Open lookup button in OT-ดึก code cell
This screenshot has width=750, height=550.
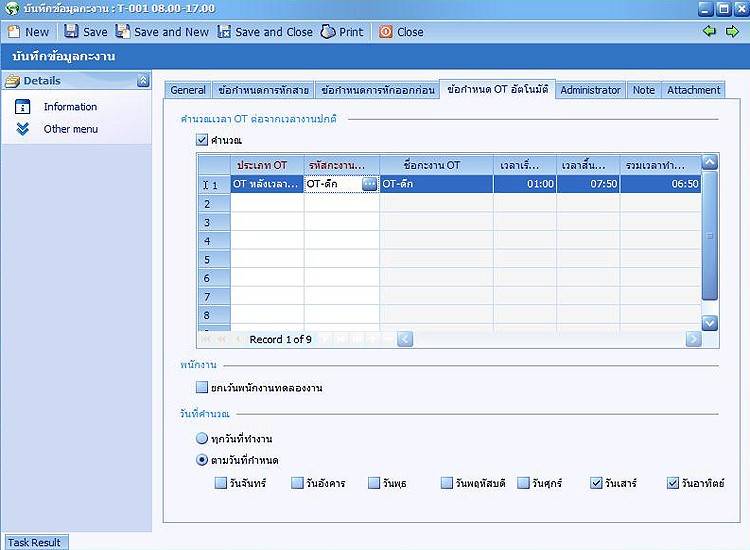[x=370, y=184]
